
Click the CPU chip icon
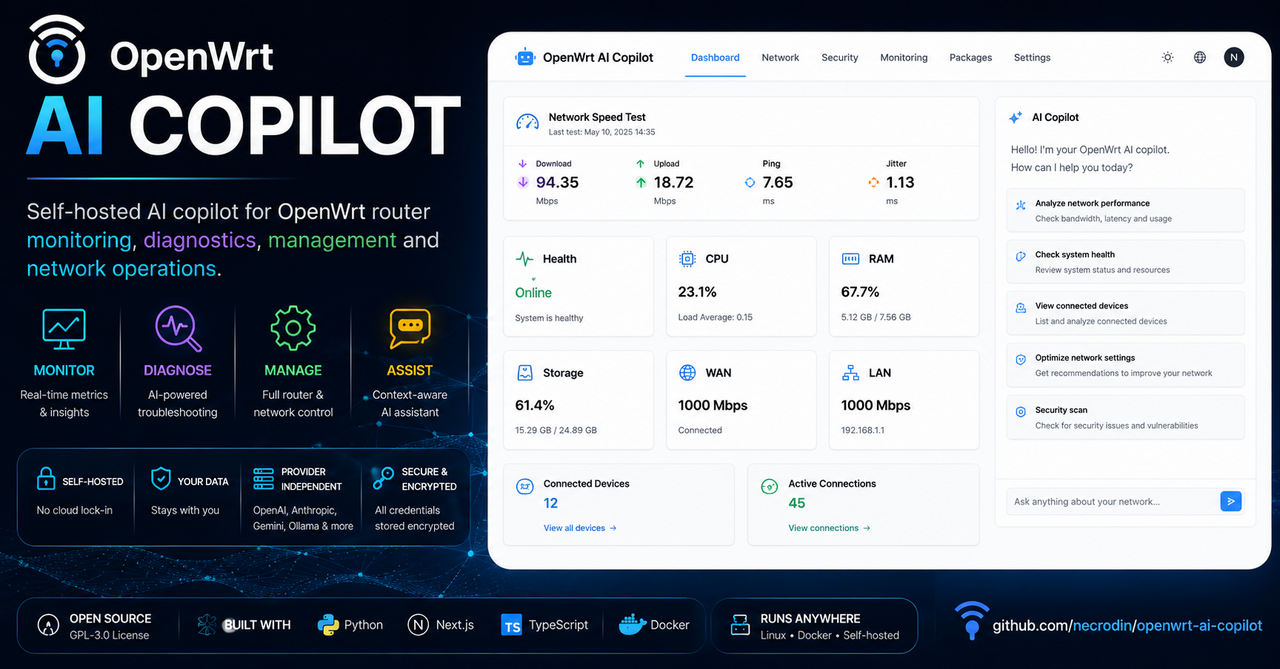[688, 259]
